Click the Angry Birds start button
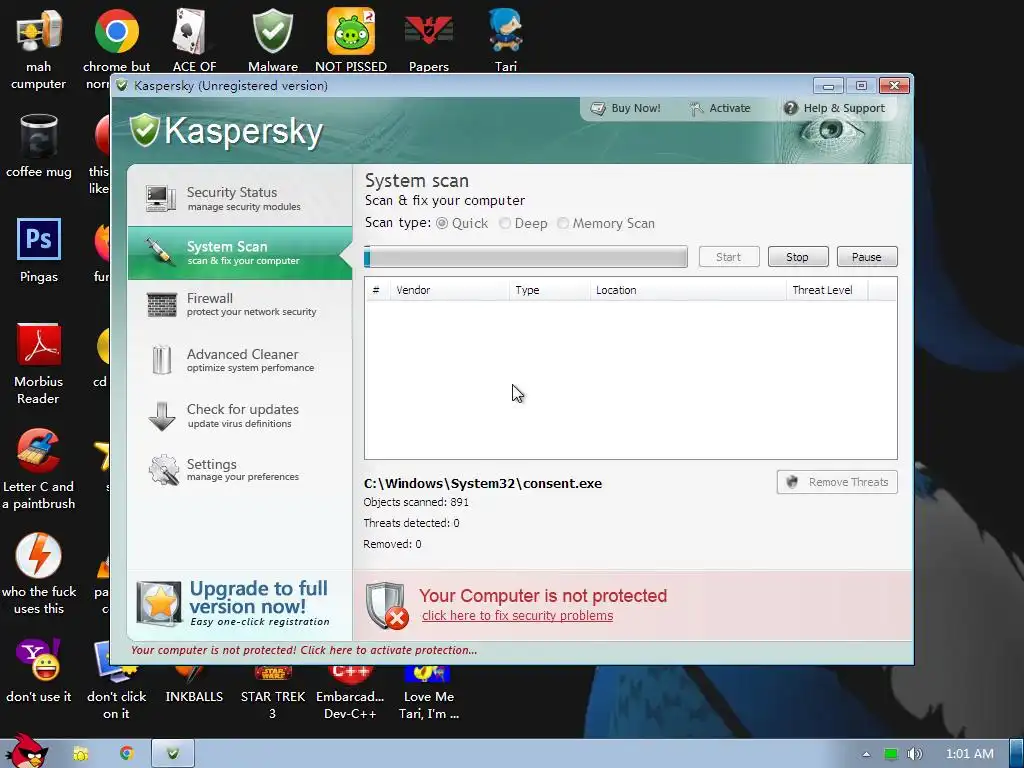1024x768 pixels. tap(26, 752)
